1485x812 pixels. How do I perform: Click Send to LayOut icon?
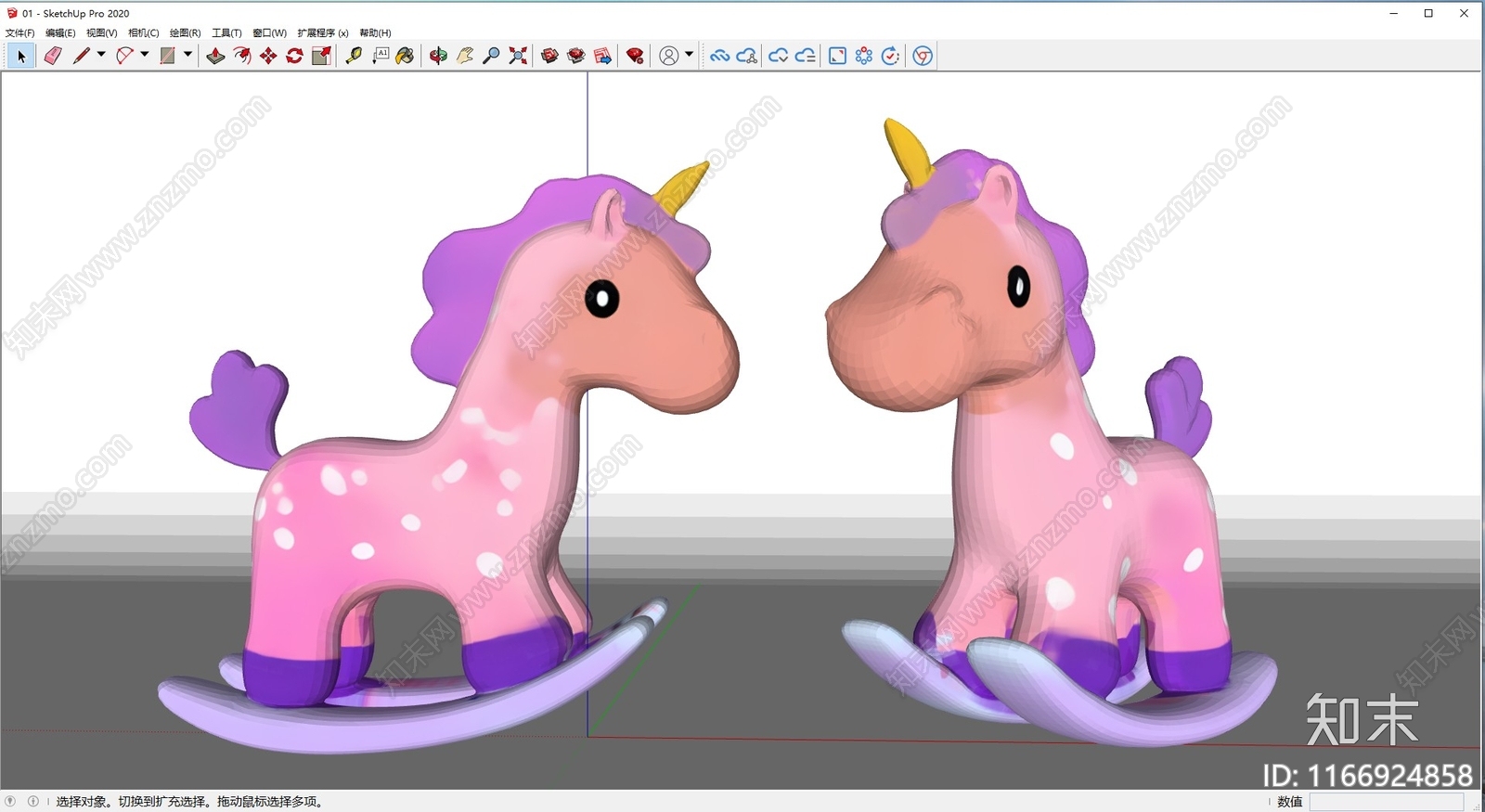point(602,56)
